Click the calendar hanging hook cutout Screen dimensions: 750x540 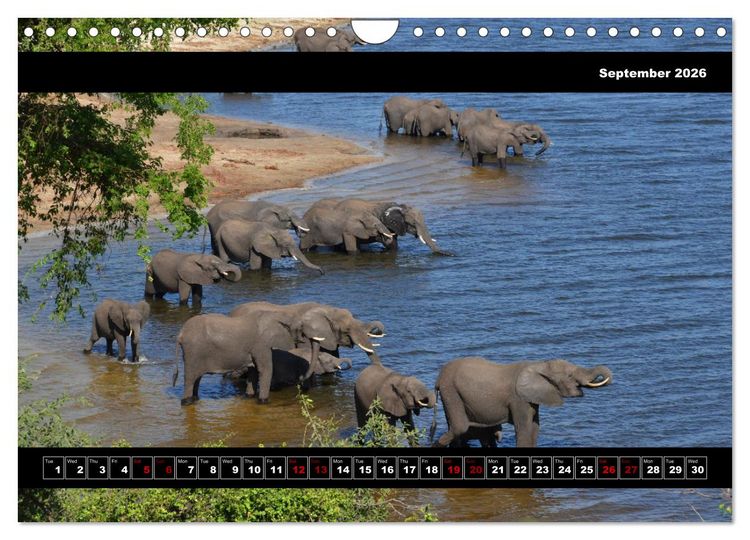tap(375, 31)
